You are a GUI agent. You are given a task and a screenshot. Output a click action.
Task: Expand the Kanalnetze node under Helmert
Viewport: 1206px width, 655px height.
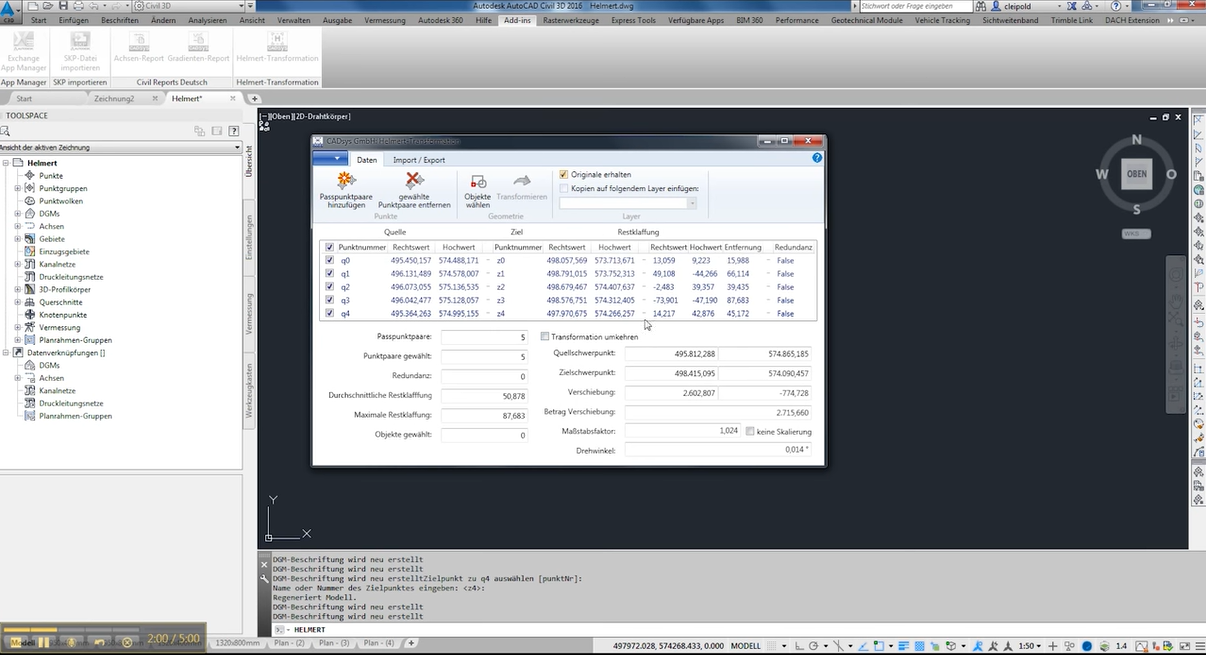click(x=17, y=264)
